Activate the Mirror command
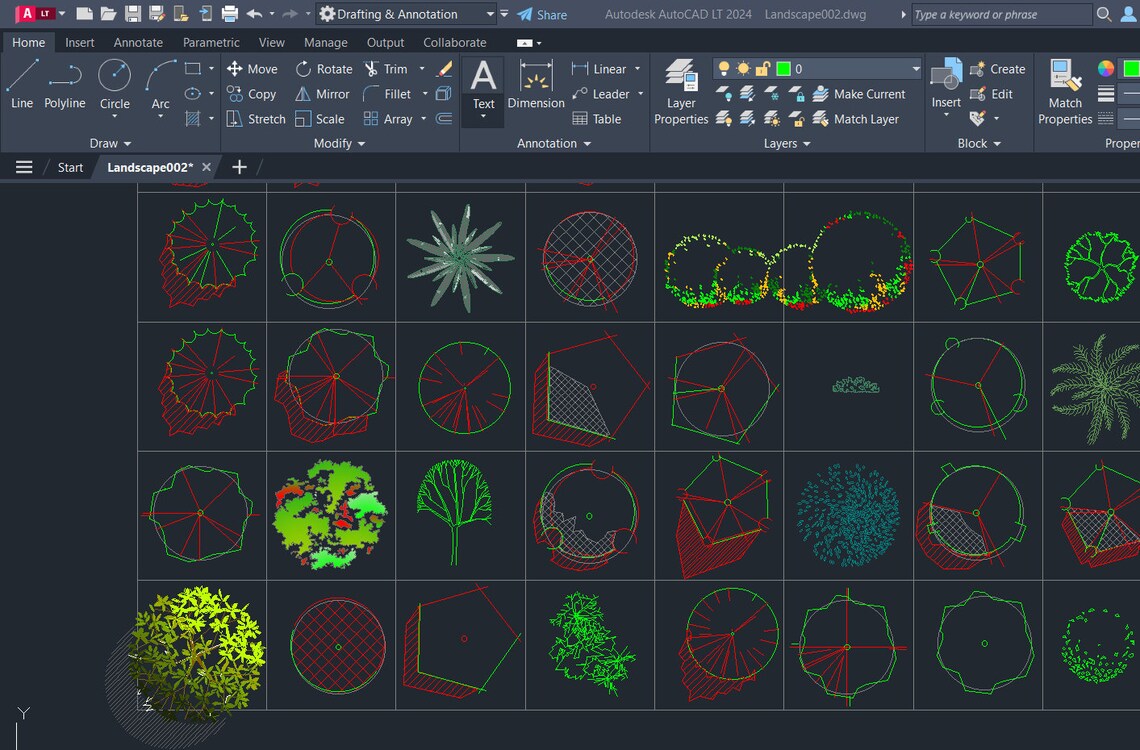Screen dimensions: 1140x750 click(322, 93)
